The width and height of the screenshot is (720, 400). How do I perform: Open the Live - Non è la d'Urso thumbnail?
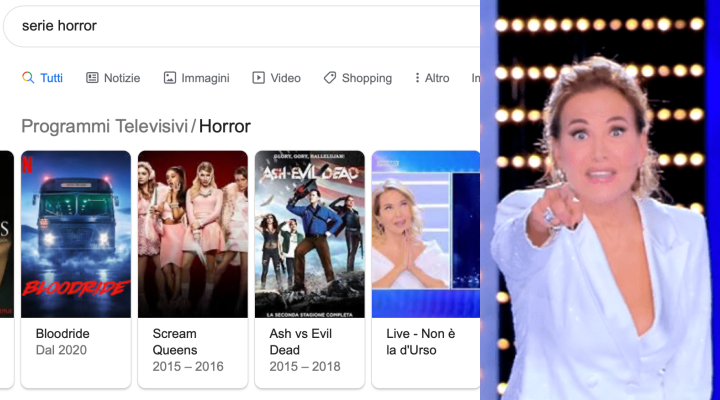click(426, 234)
